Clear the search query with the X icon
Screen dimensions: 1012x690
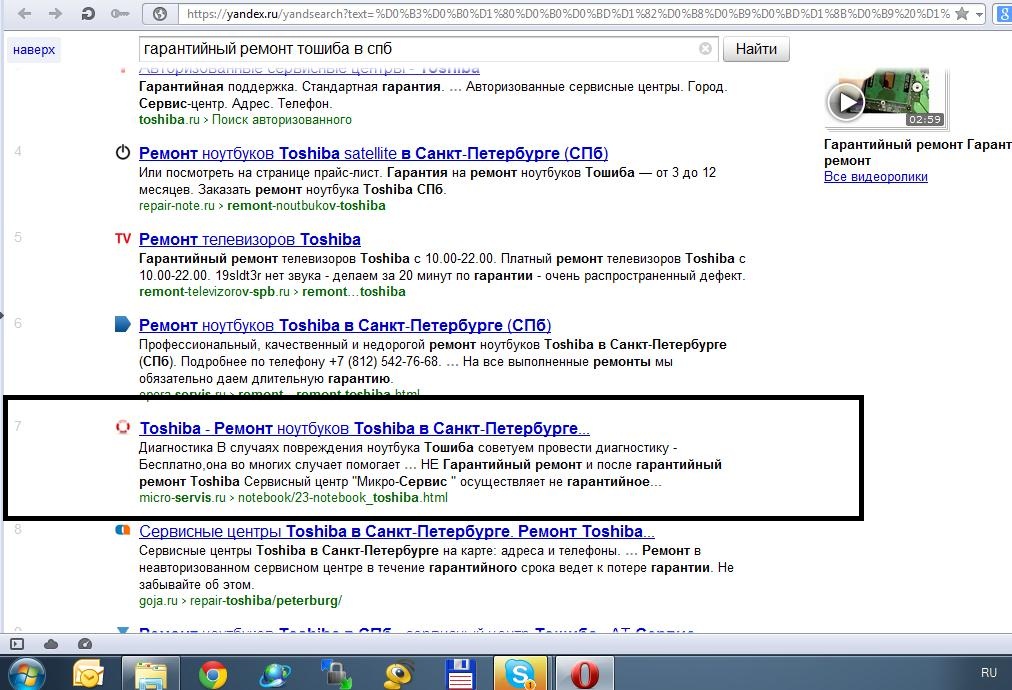705,48
